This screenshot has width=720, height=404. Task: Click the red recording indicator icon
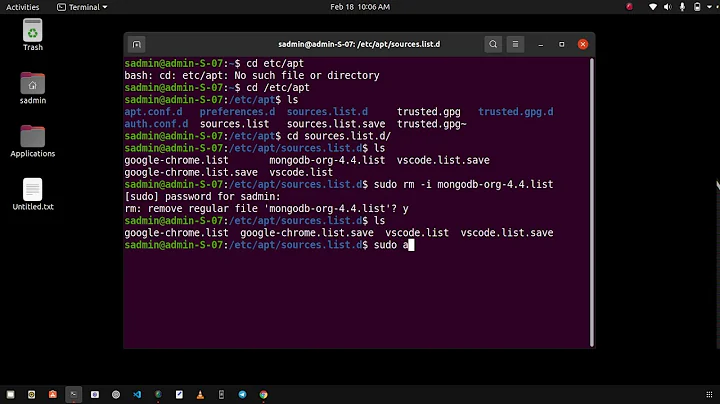click(630, 7)
